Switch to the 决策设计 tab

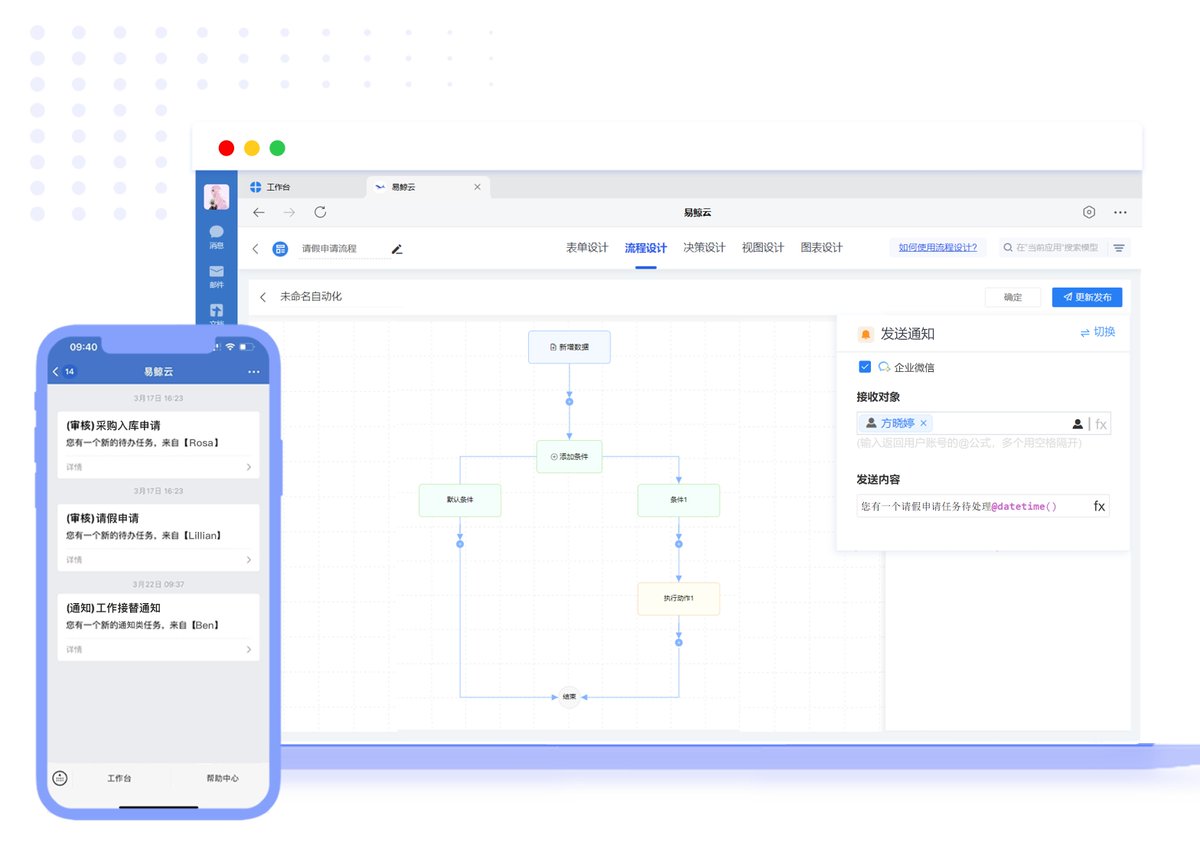704,248
